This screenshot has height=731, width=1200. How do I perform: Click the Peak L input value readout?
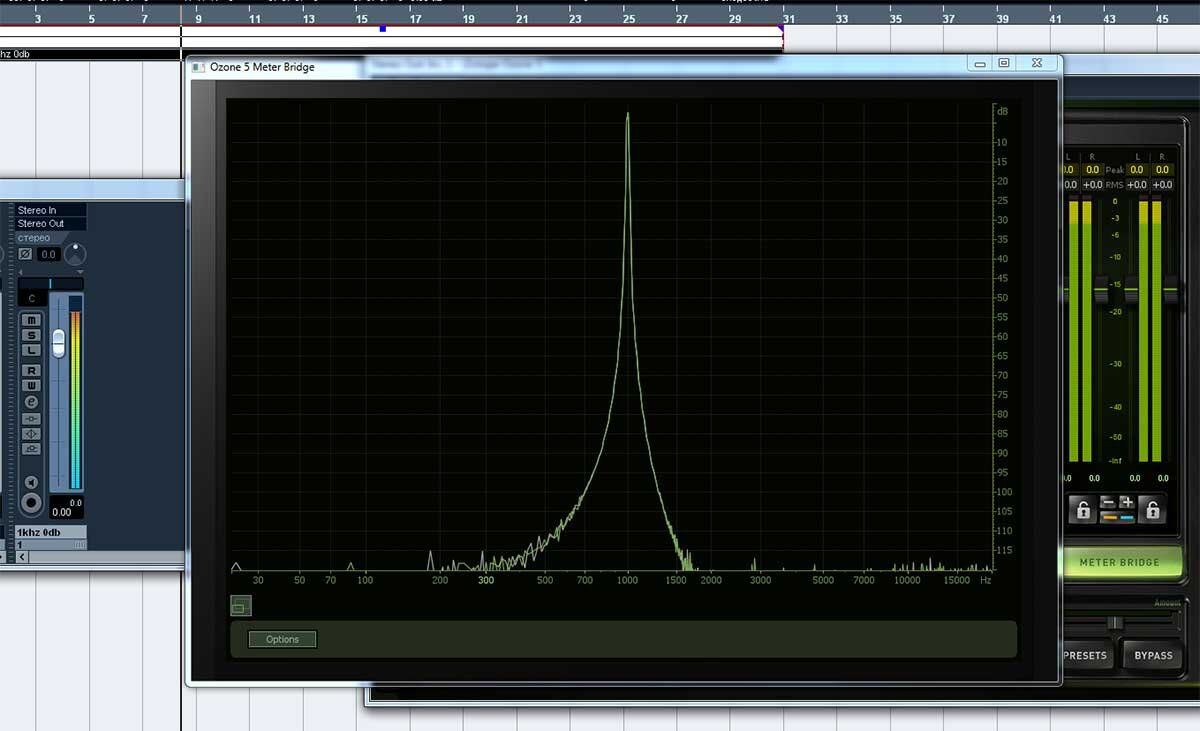(x=1068, y=170)
